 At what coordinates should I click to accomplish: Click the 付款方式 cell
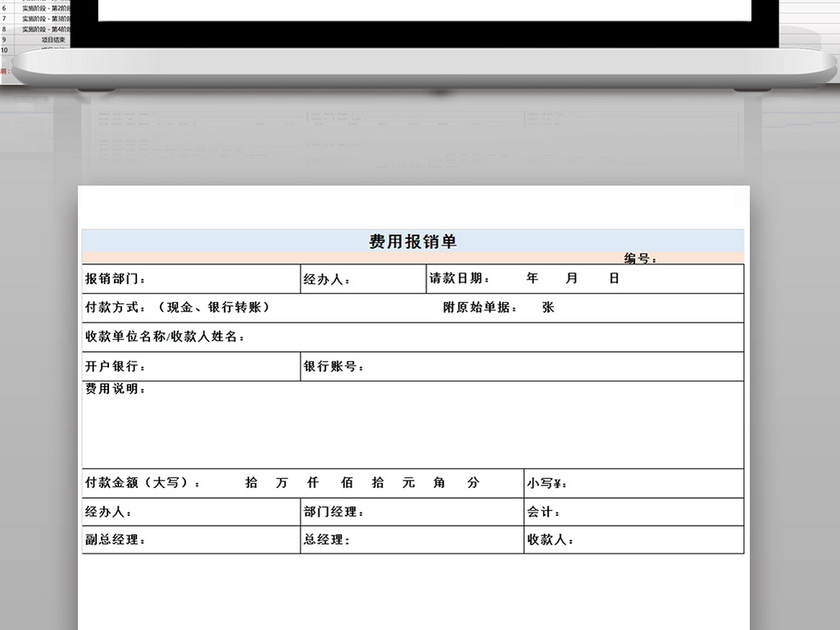point(200,308)
